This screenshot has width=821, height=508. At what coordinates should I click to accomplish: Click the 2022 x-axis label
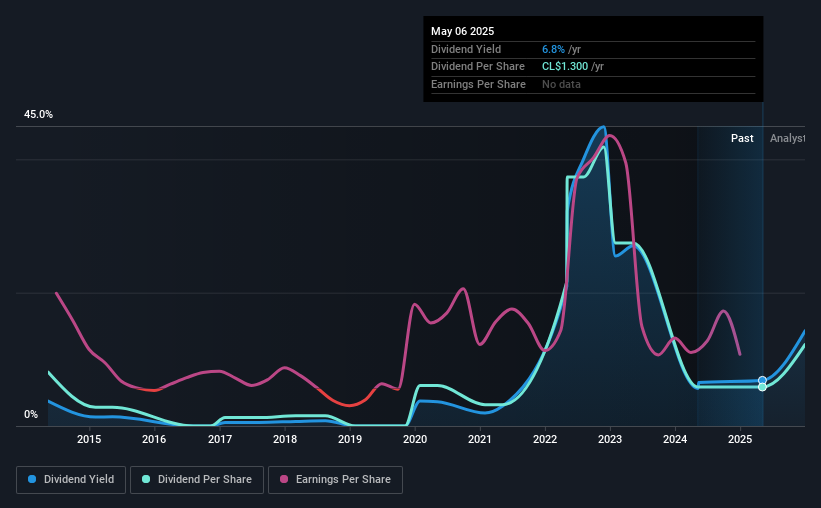pos(545,439)
